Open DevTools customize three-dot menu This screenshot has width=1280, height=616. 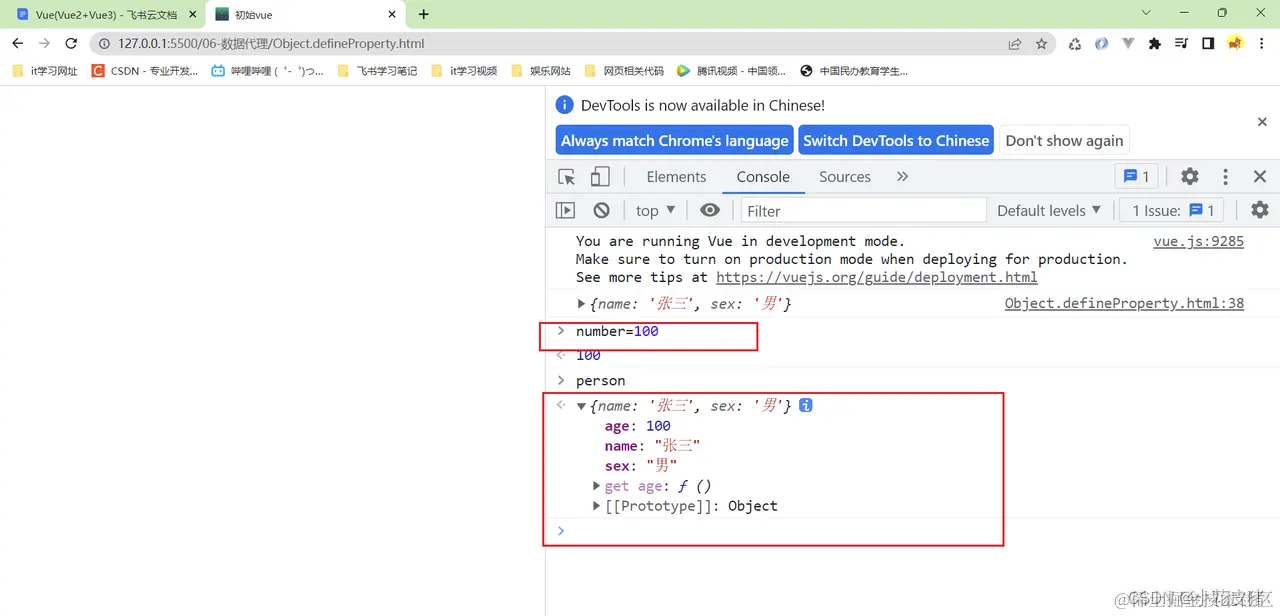pyautogui.click(x=1225, y=177)
